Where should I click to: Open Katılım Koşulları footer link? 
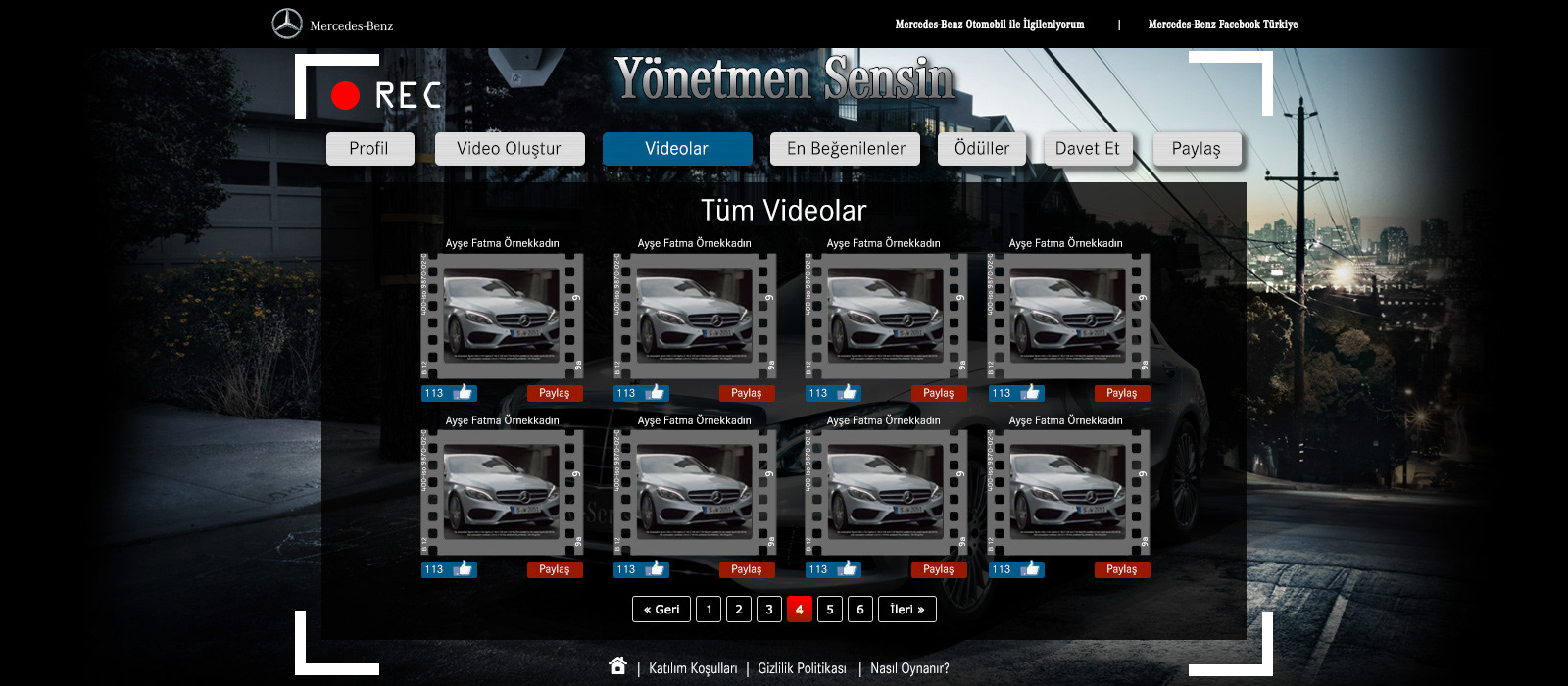693,668
